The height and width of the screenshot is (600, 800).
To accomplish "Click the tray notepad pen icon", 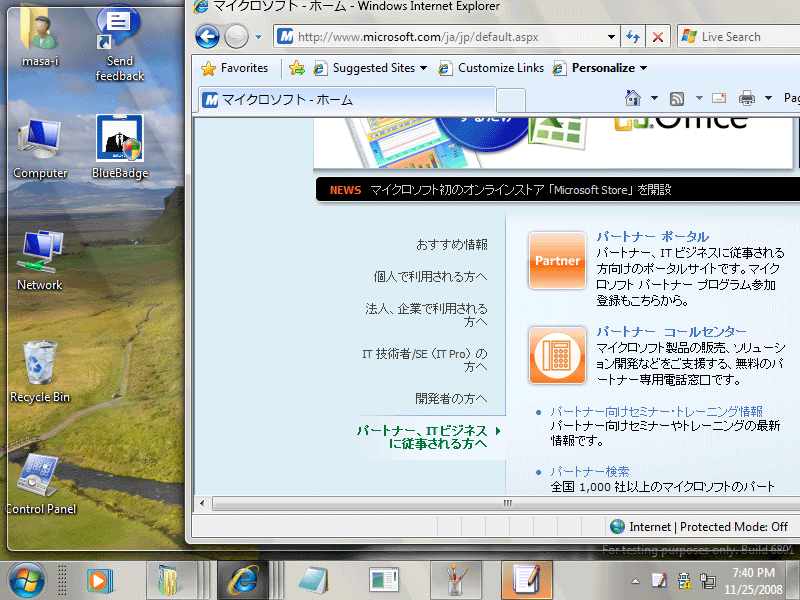I will click(x=659, y=580).
